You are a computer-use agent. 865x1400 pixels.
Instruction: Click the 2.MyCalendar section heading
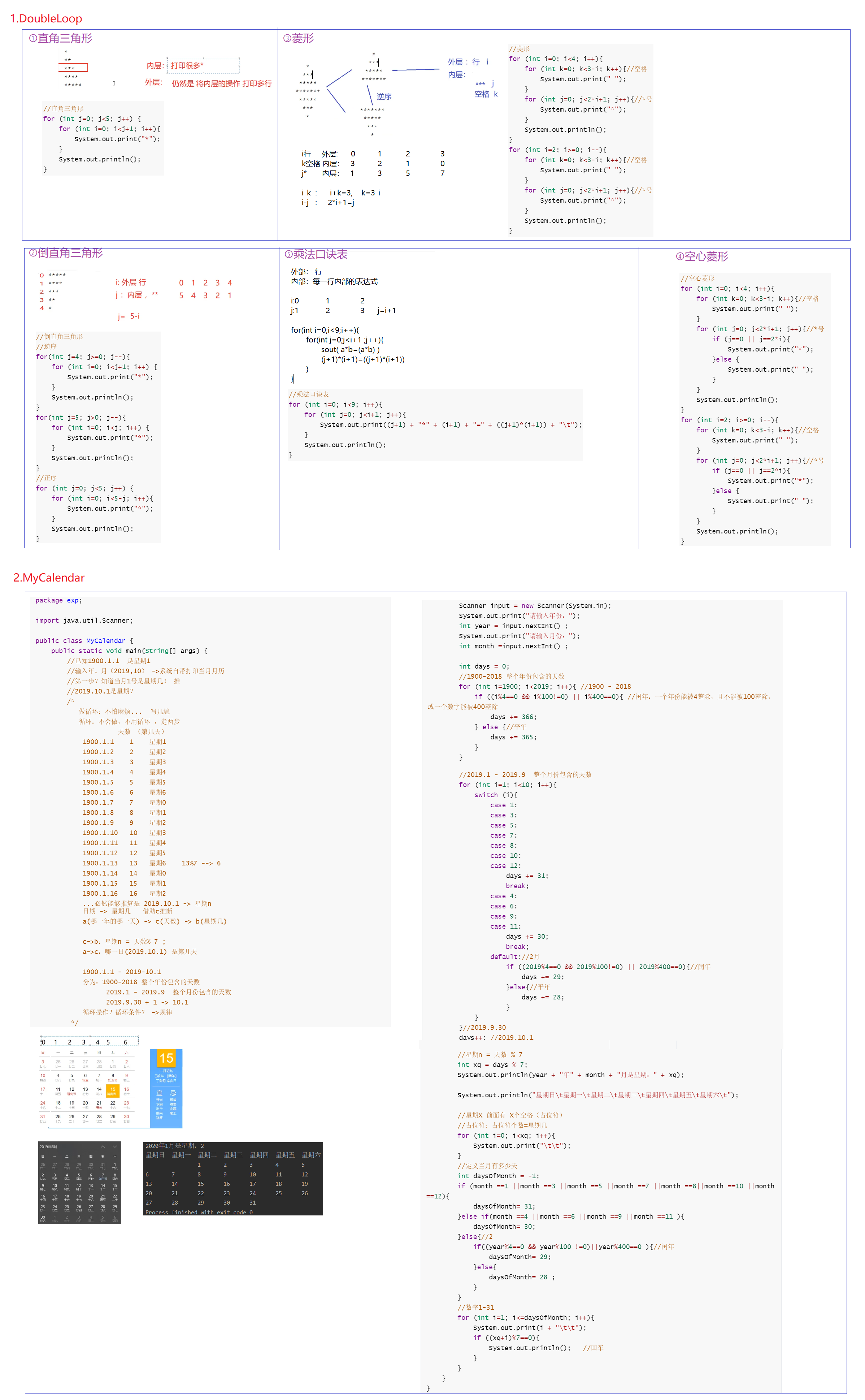[x=49, y=578]
